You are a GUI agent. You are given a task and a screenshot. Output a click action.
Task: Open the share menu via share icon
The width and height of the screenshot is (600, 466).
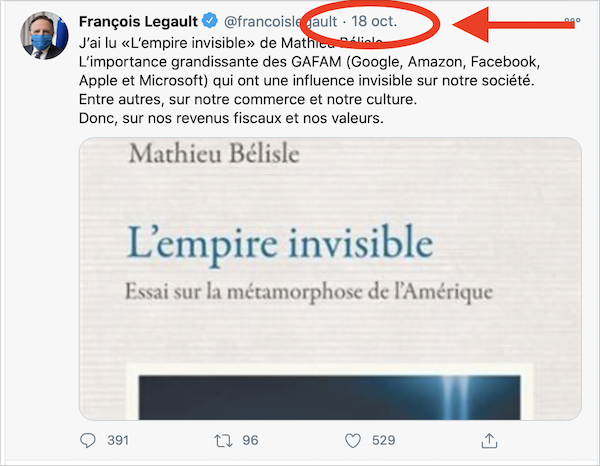pyautogui.click(x=489, y=440)
